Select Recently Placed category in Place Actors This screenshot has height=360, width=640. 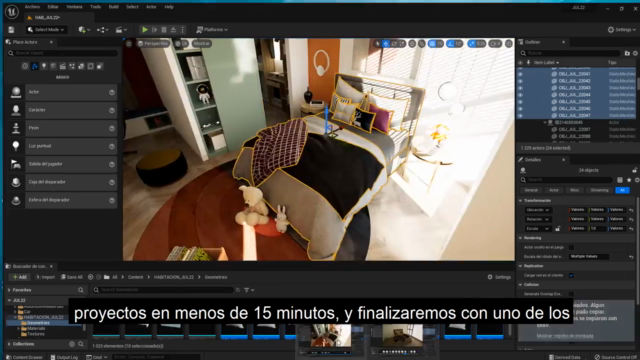(25, 66)
